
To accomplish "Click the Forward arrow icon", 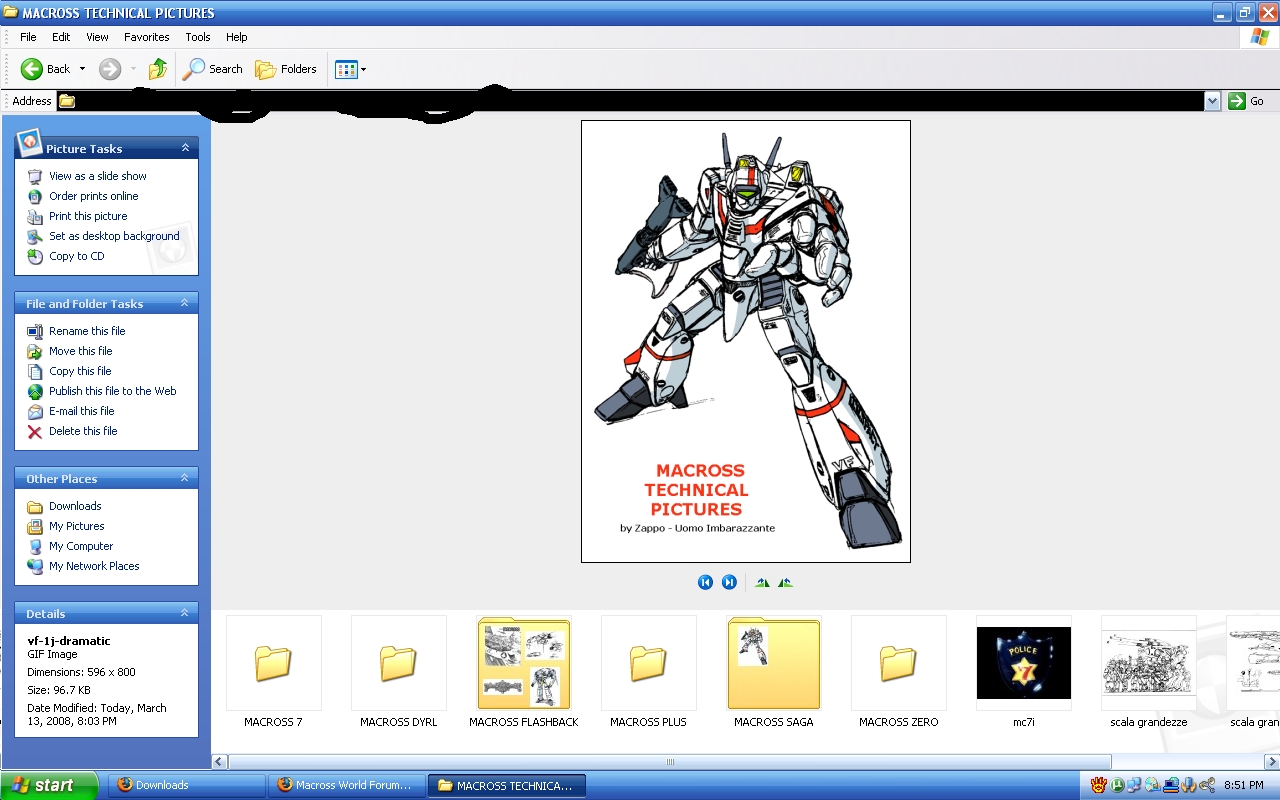I will (x=110, y=69).
